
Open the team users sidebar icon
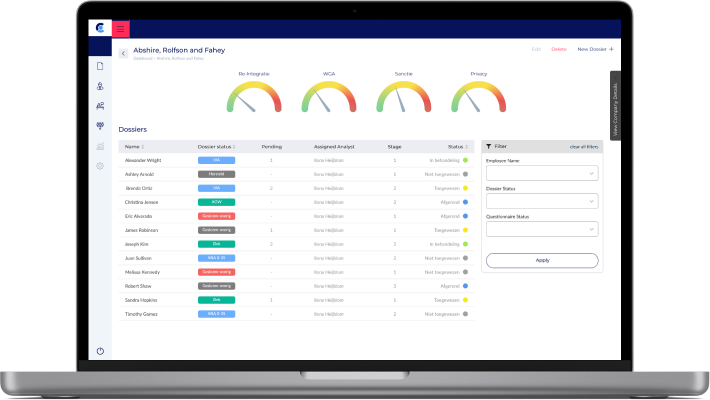pyautogui.click(x=100, y=106)
